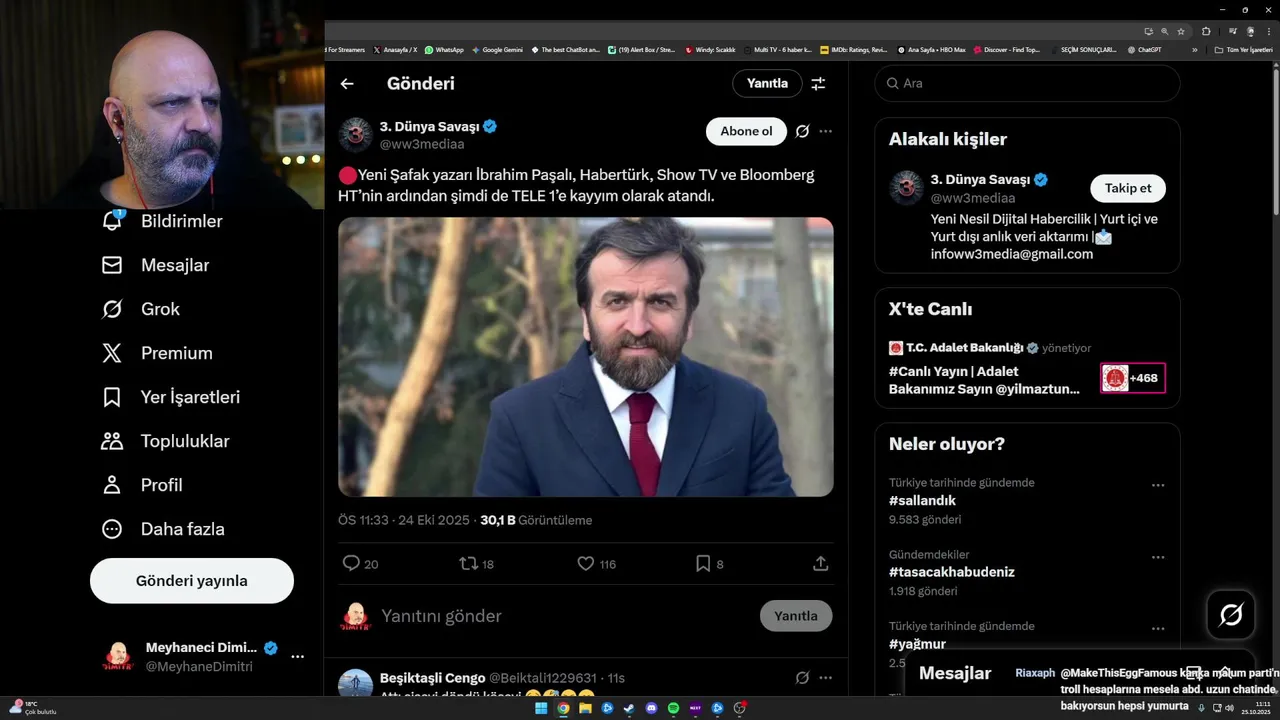The image size is (1280, 720).
Task: Open the Google Gemini bookmark
Action: (x=497, y=49)
